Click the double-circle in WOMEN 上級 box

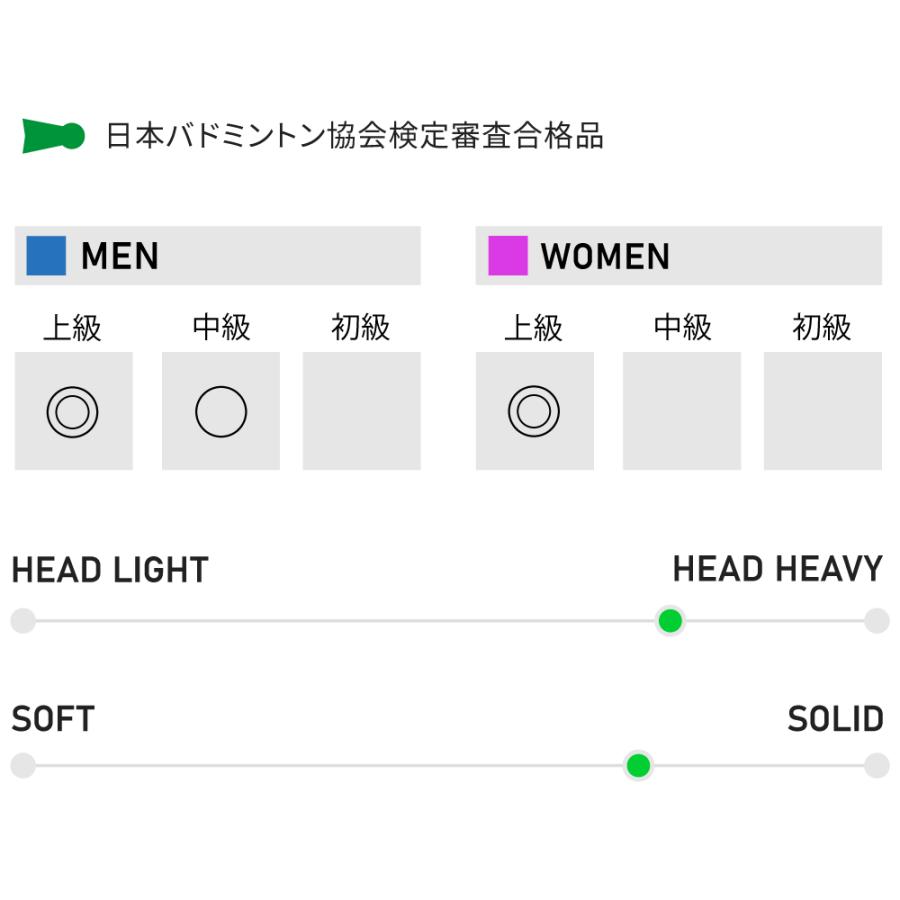[533, 411]
